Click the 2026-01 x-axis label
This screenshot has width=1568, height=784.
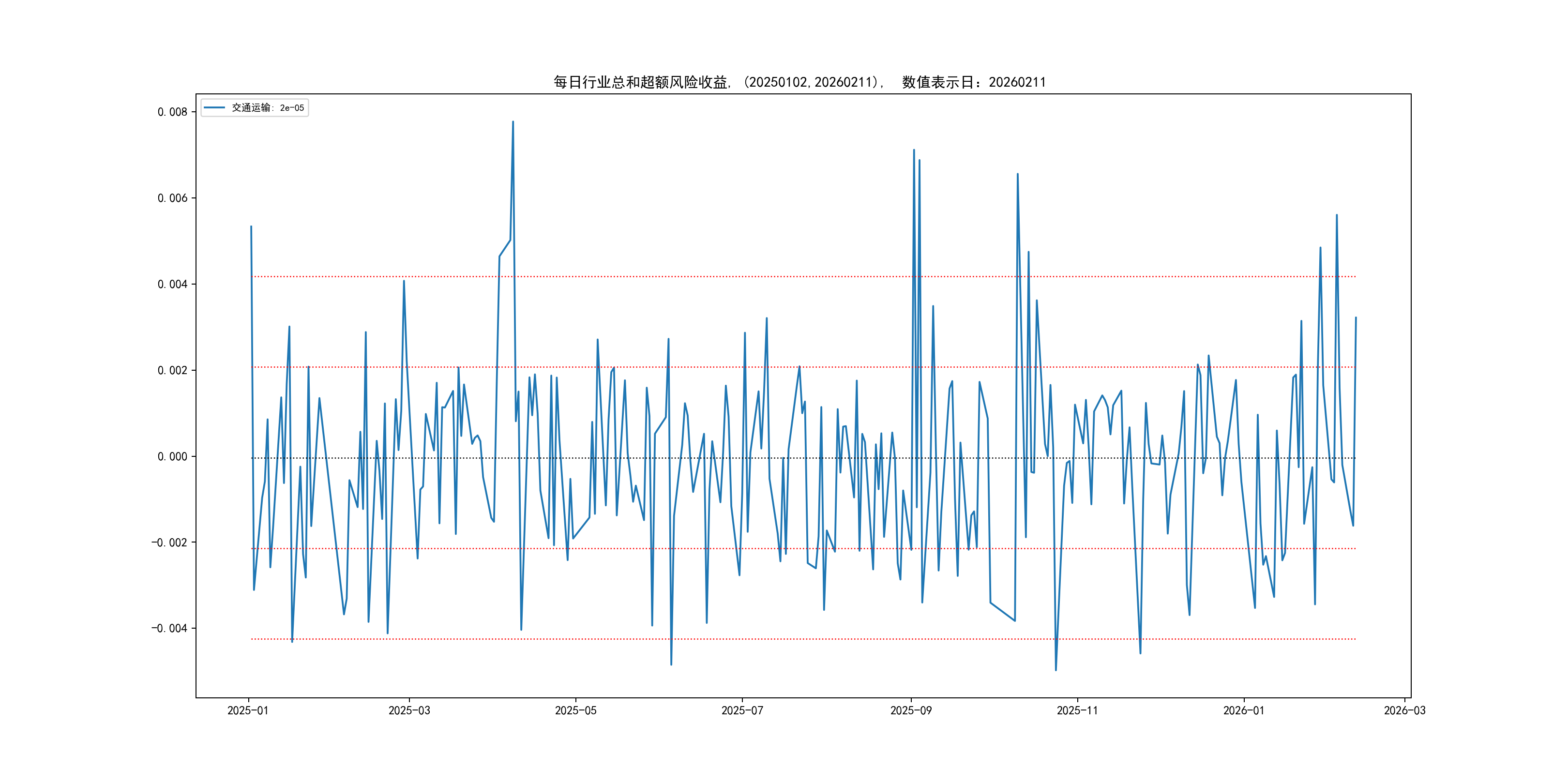[1244, 710]
